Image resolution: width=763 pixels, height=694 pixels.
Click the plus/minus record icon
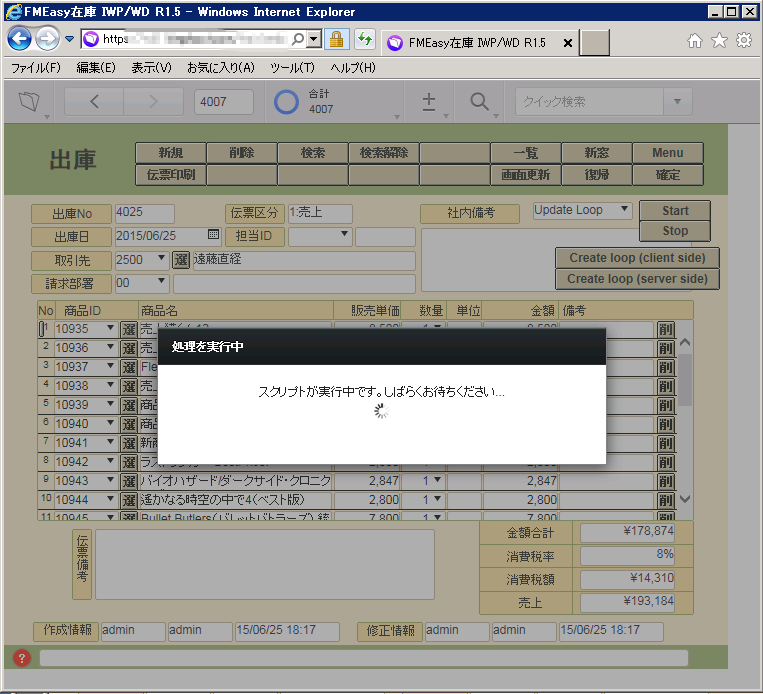(429, 102)
